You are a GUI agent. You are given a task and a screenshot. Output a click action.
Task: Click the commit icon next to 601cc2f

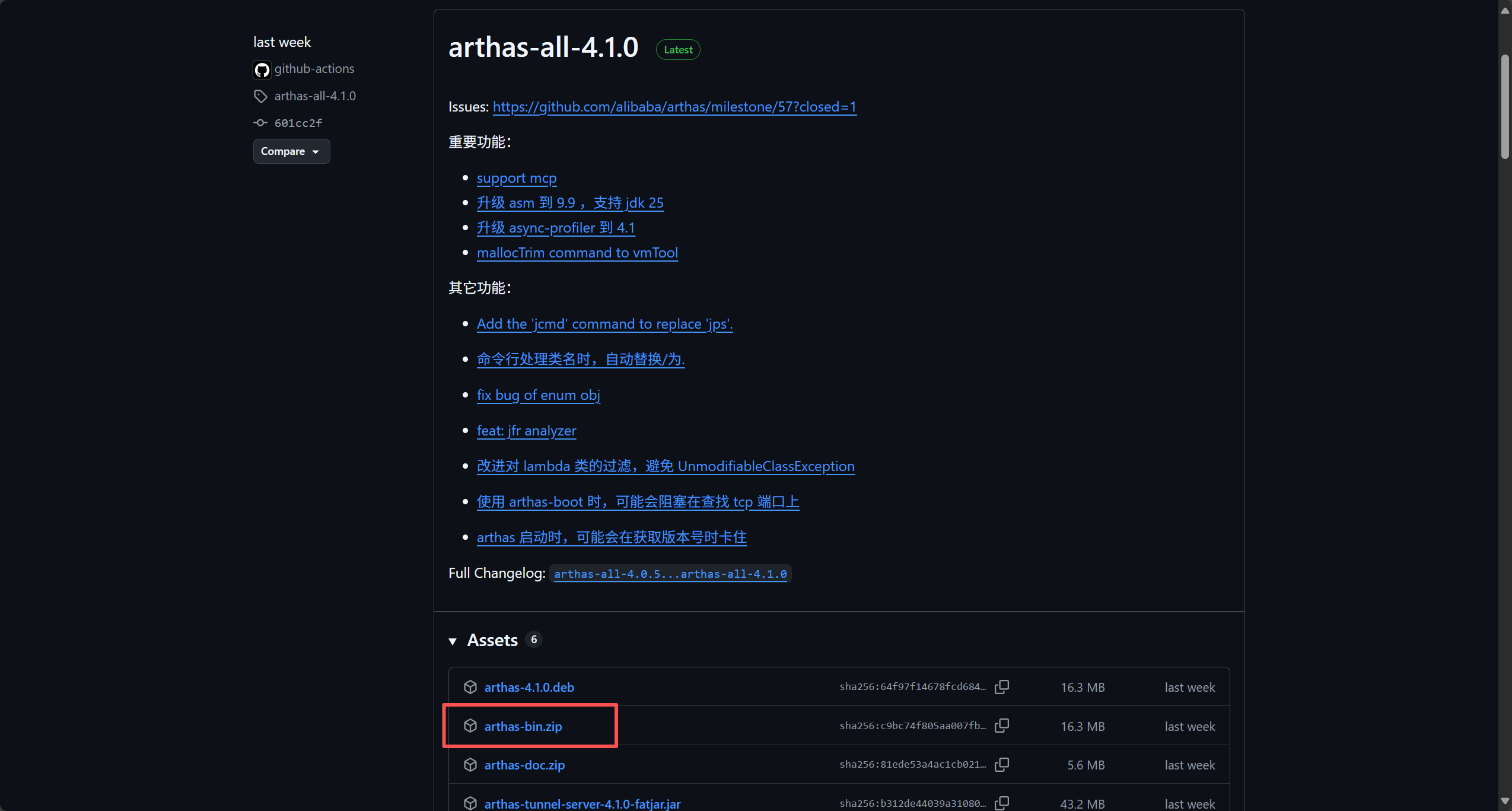pyautogui.click(x=260, y=123)
